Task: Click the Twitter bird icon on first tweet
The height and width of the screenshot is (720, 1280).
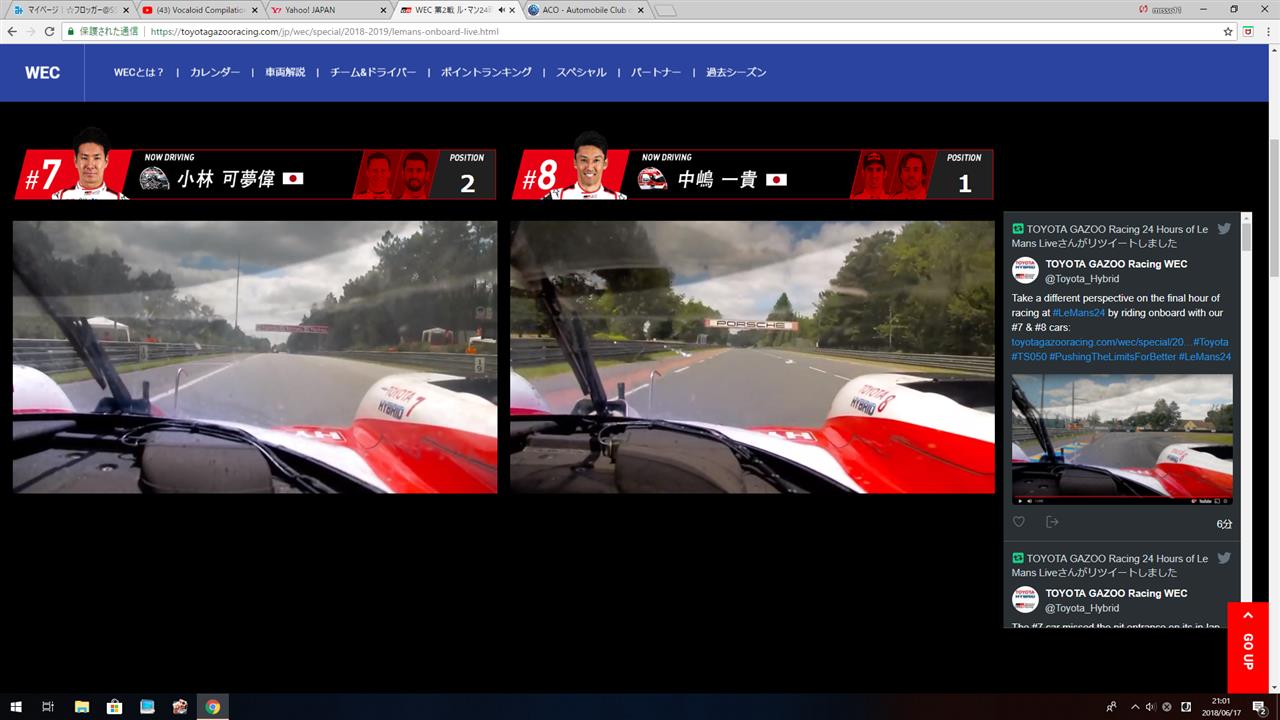Action: pyautogui.click(x=1224, y=228)
